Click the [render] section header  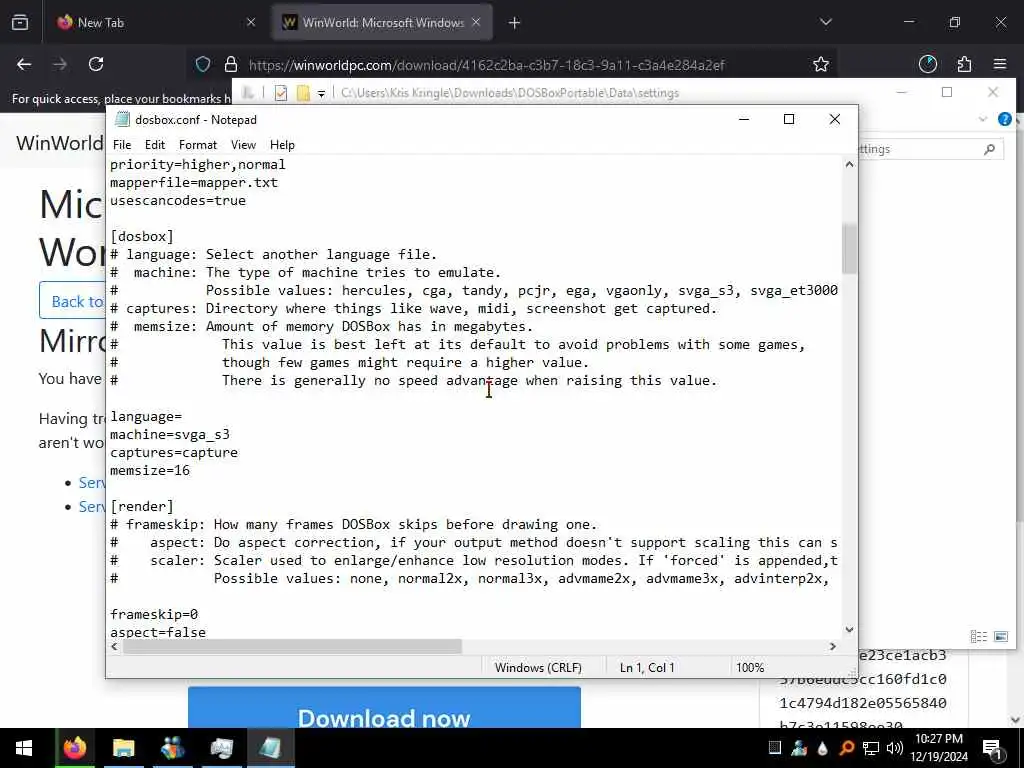142,506
